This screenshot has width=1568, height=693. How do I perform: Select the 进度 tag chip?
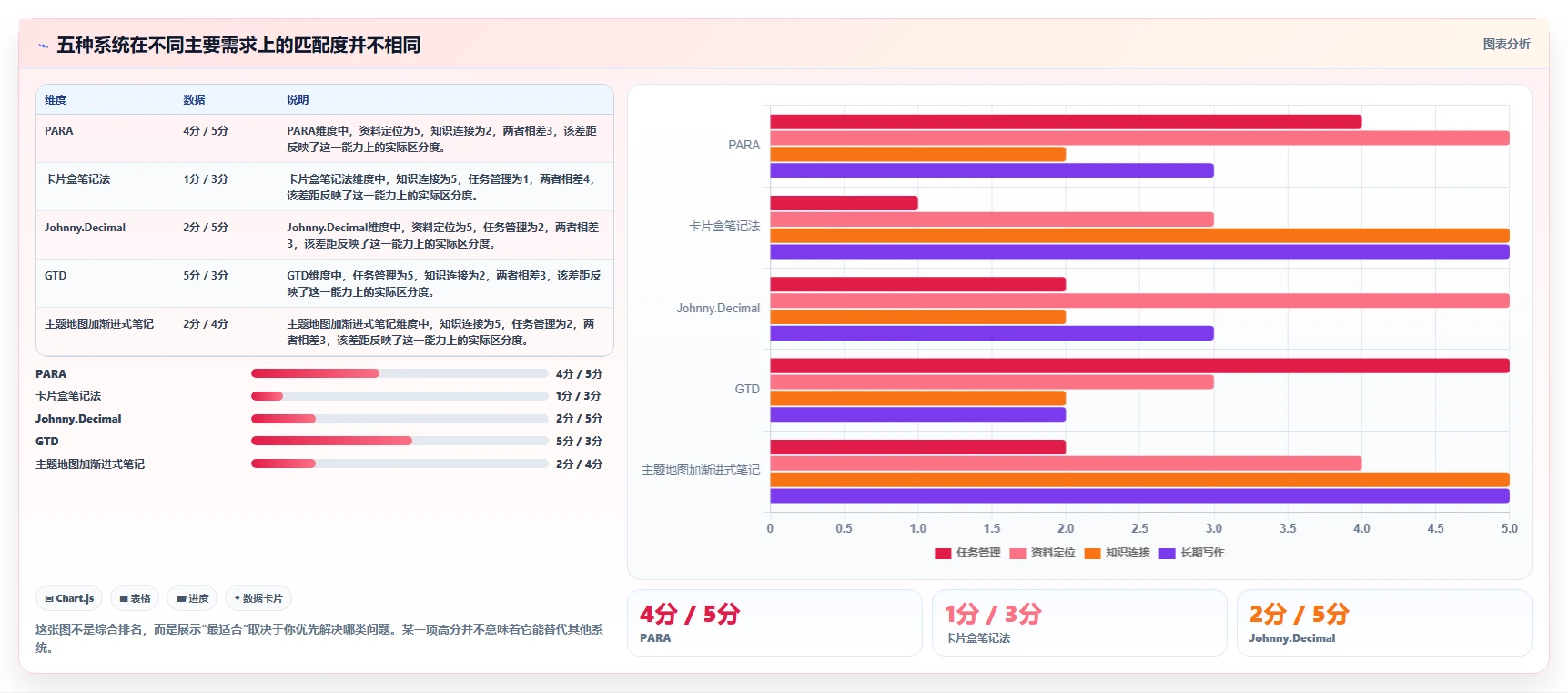pos(192,598)
